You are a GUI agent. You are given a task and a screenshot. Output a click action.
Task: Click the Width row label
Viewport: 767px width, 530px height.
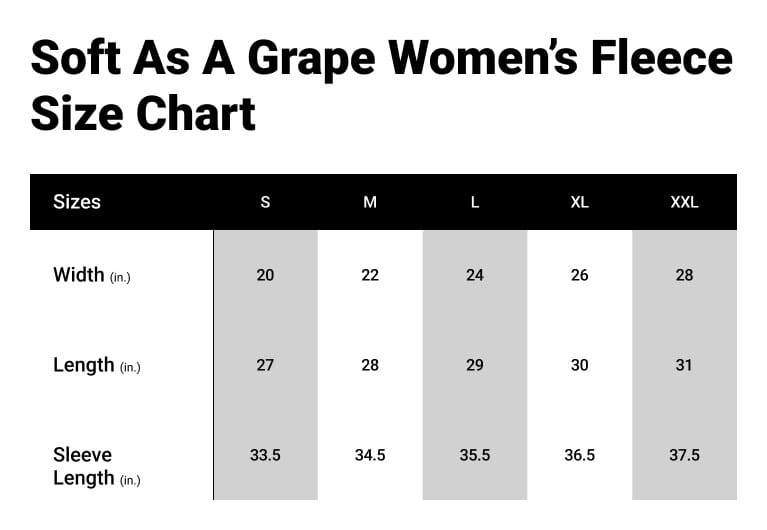tap(91, 275)
